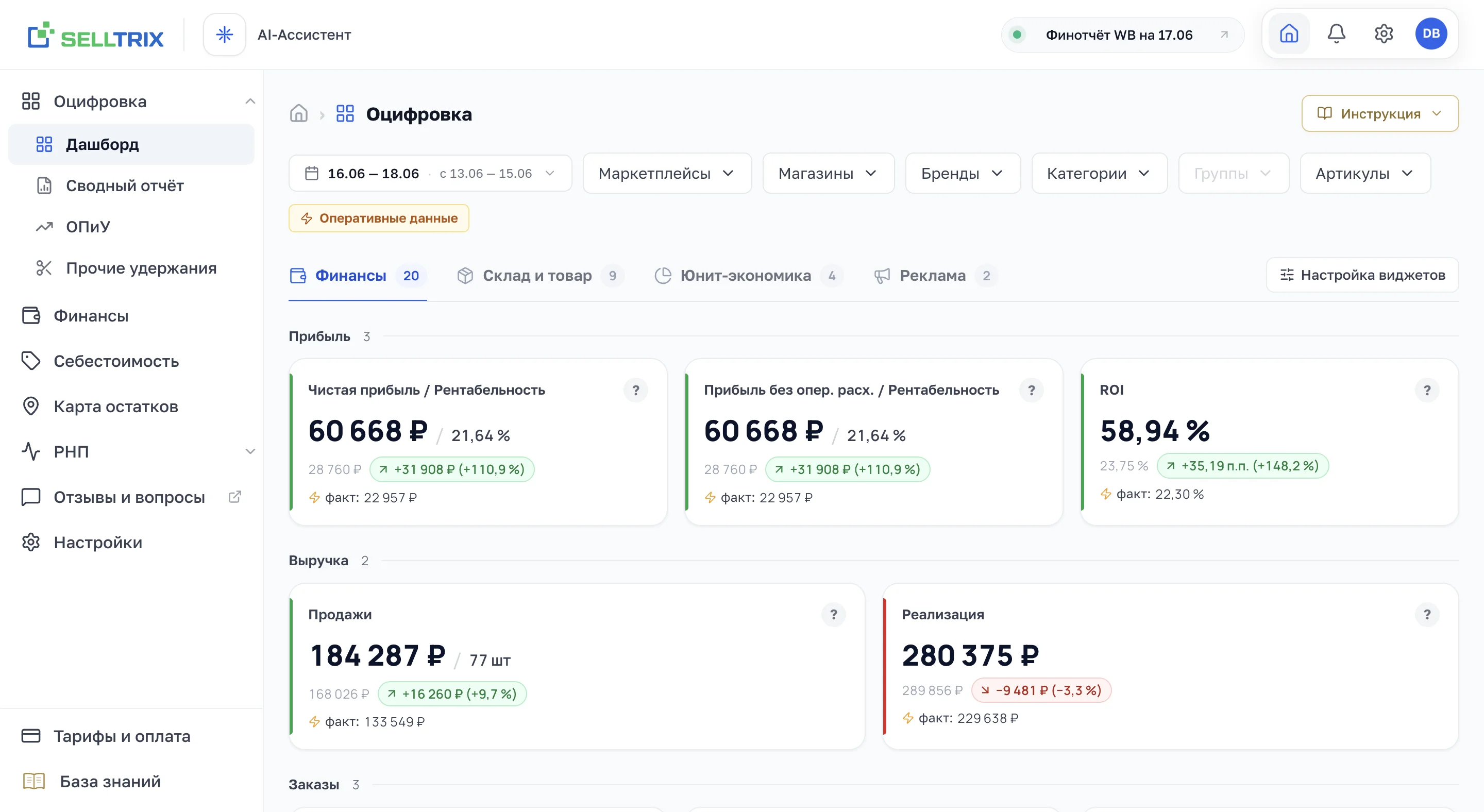This screenshot has width=1484, height=812.
Task: Open the DB user avatar
Action: (1431, 34)
